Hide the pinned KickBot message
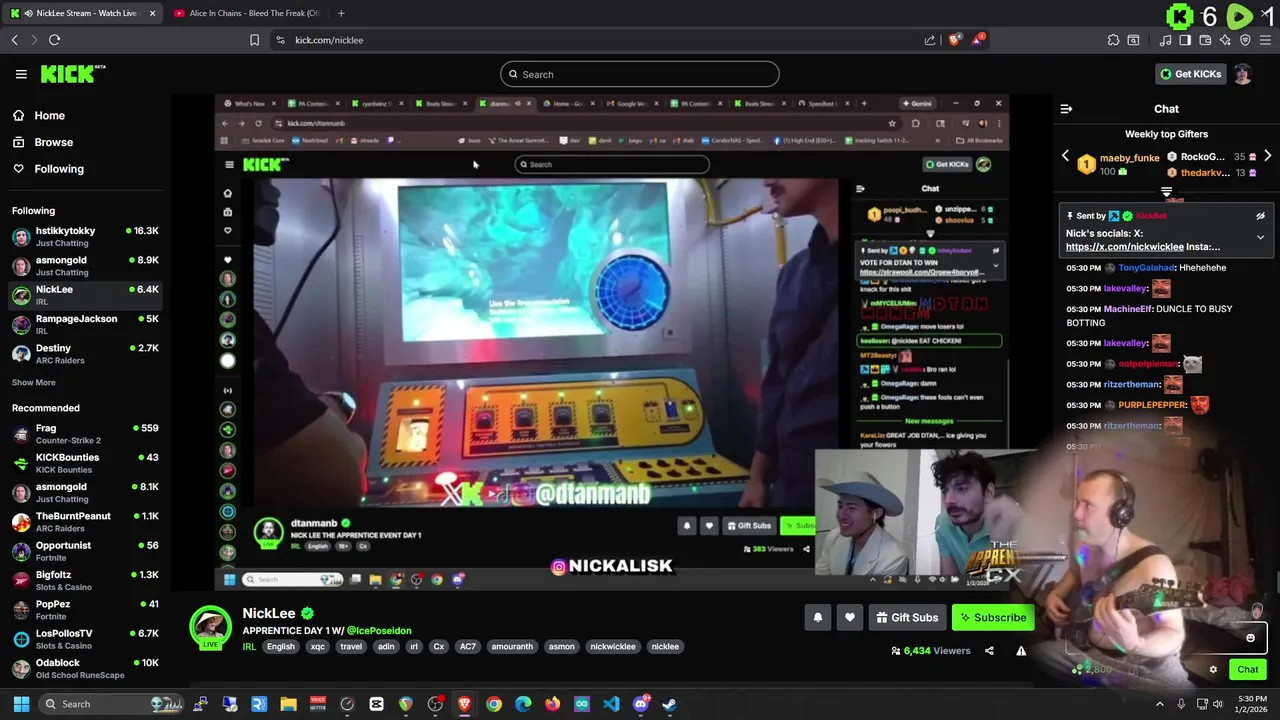This screenshot has width=1280, height=720. (x=1260, y=216)
